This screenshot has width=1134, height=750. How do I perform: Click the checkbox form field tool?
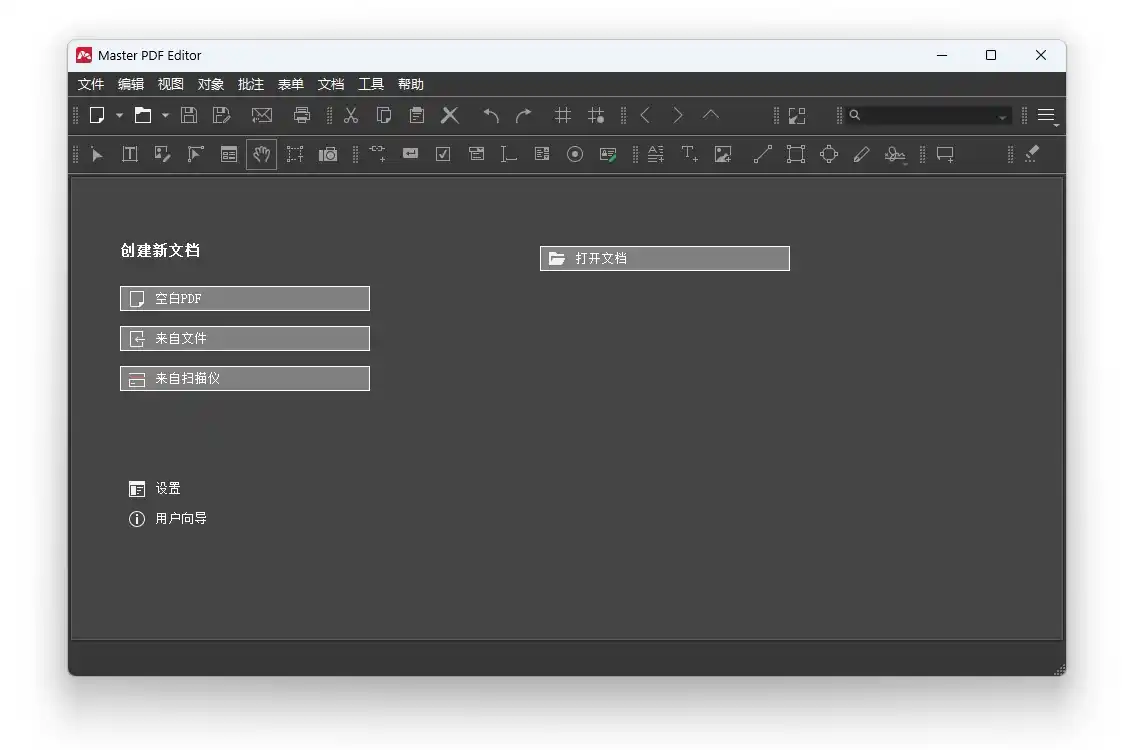tap(443, 154)
